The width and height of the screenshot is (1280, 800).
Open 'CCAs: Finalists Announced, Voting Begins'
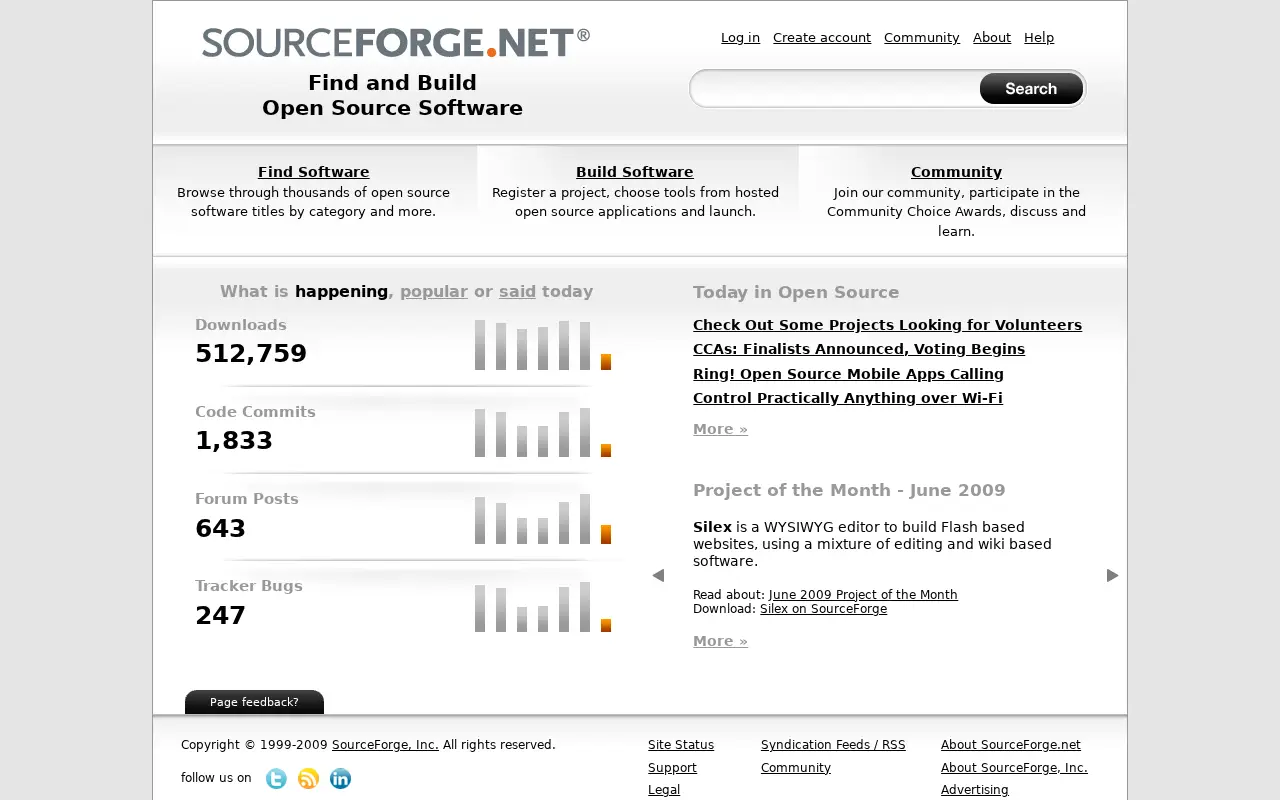click(x=859, y=349)
